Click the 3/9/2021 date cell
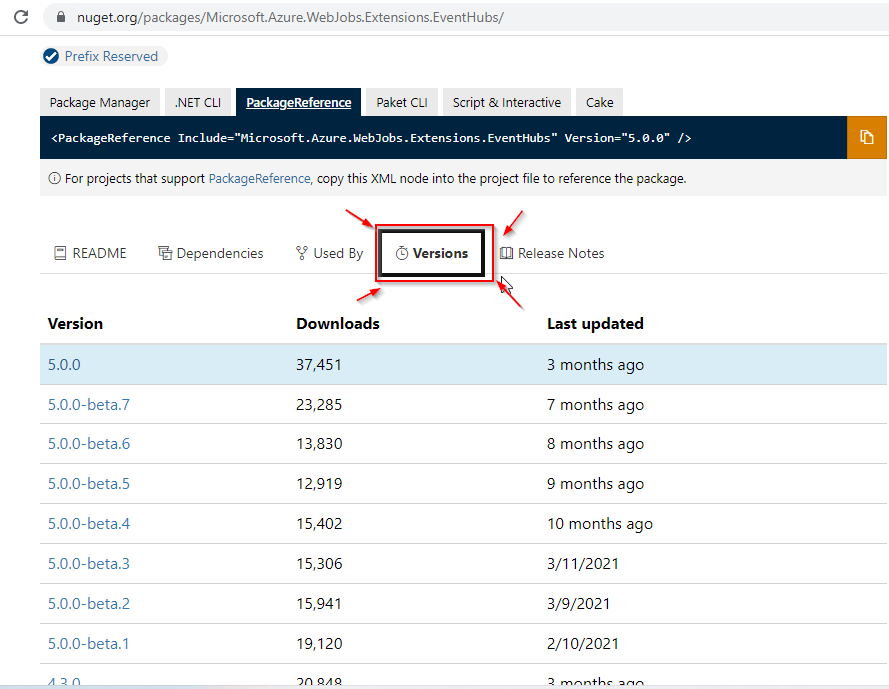The image size is (889, 689). 578,603
